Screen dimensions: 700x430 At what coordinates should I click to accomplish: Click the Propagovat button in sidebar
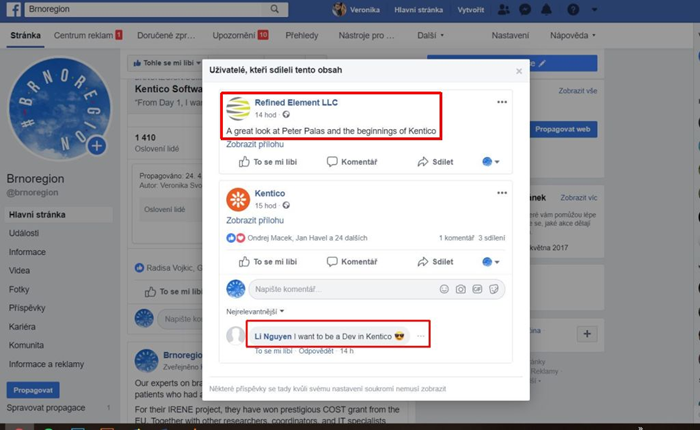pos(33,390)
